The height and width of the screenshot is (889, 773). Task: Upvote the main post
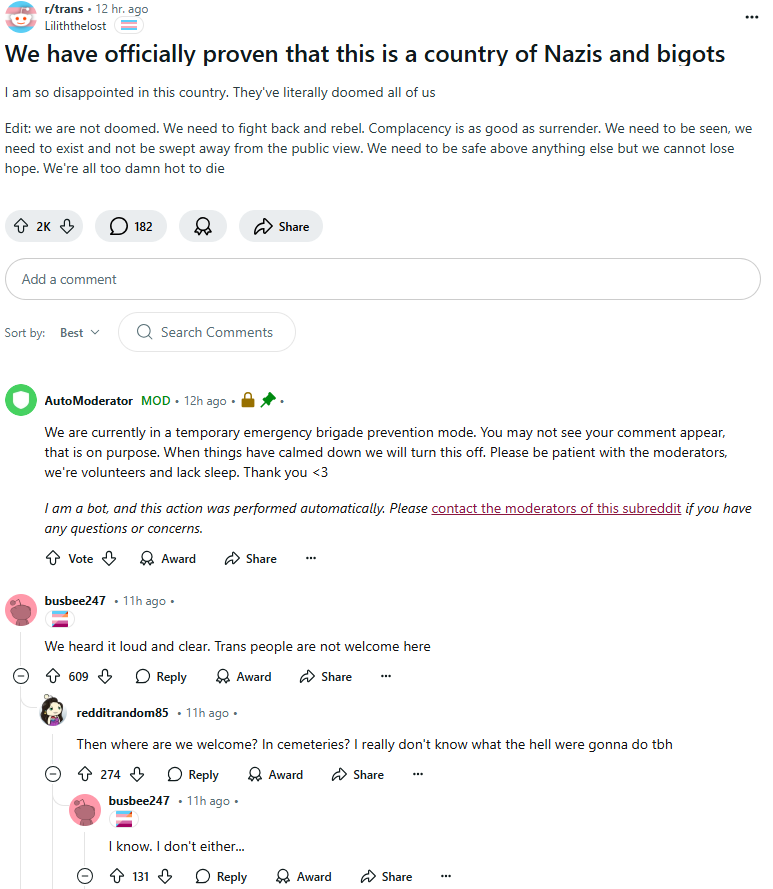pos(20,227)
